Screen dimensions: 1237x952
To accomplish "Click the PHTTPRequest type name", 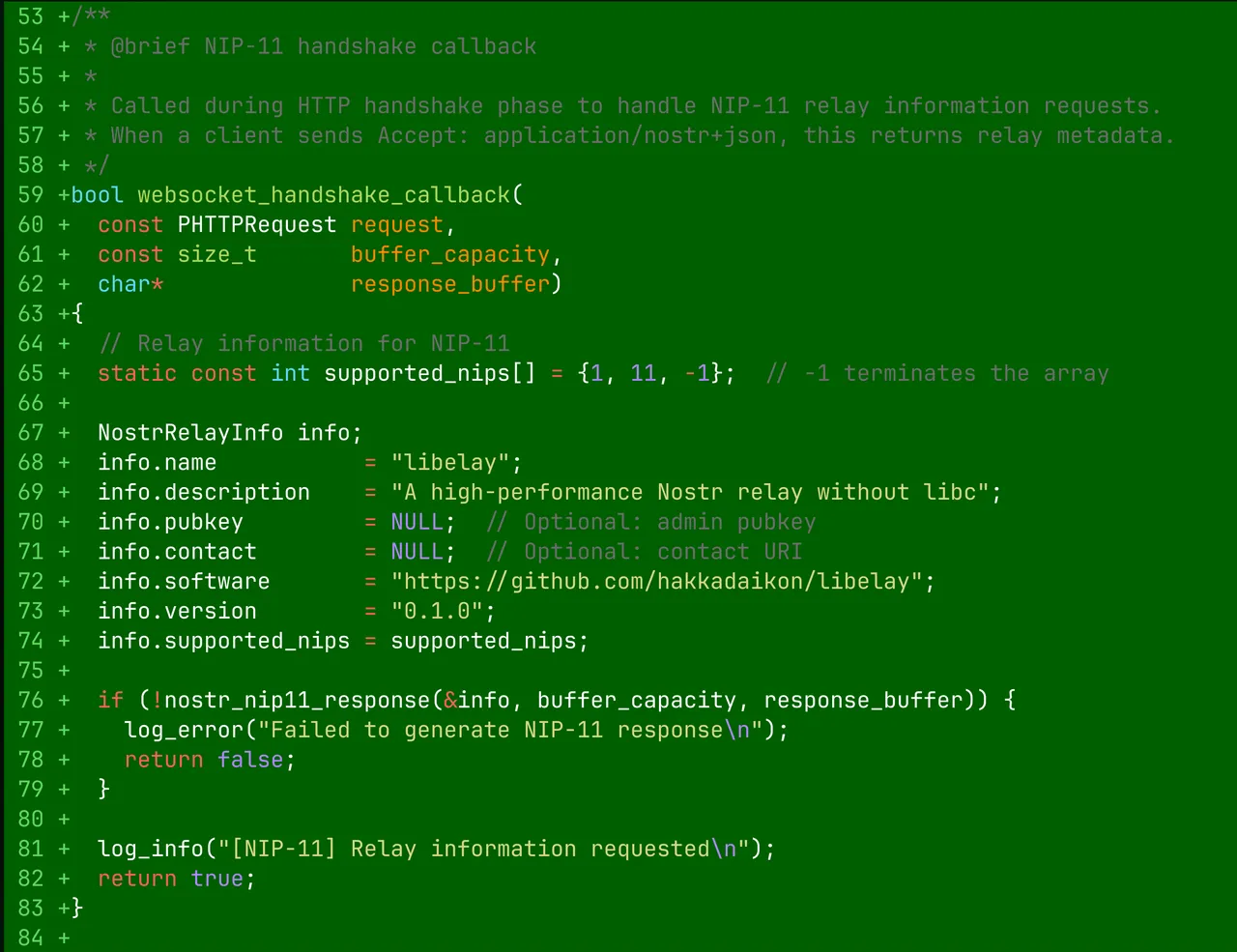I will coord(257,225).
